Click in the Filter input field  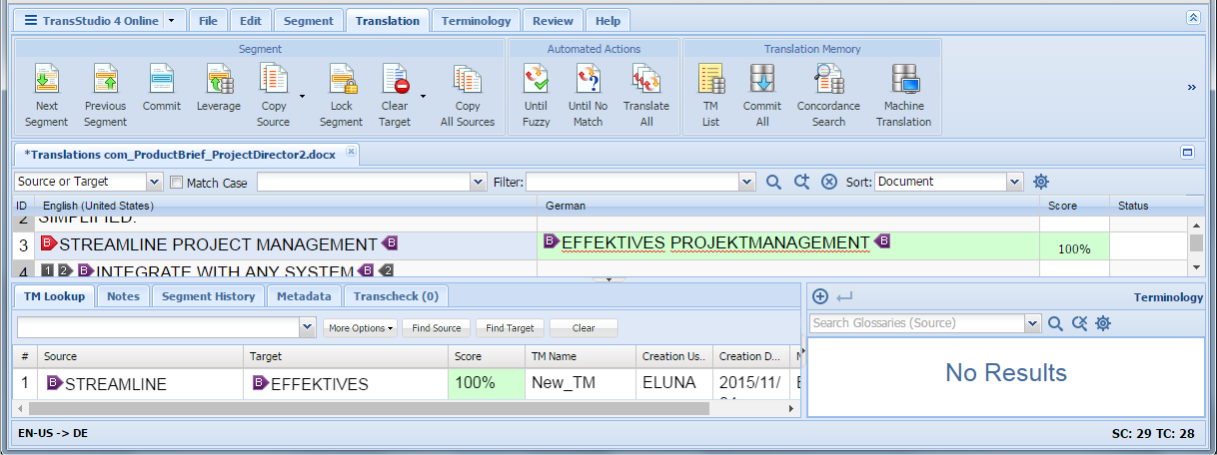tap(633, 182)
